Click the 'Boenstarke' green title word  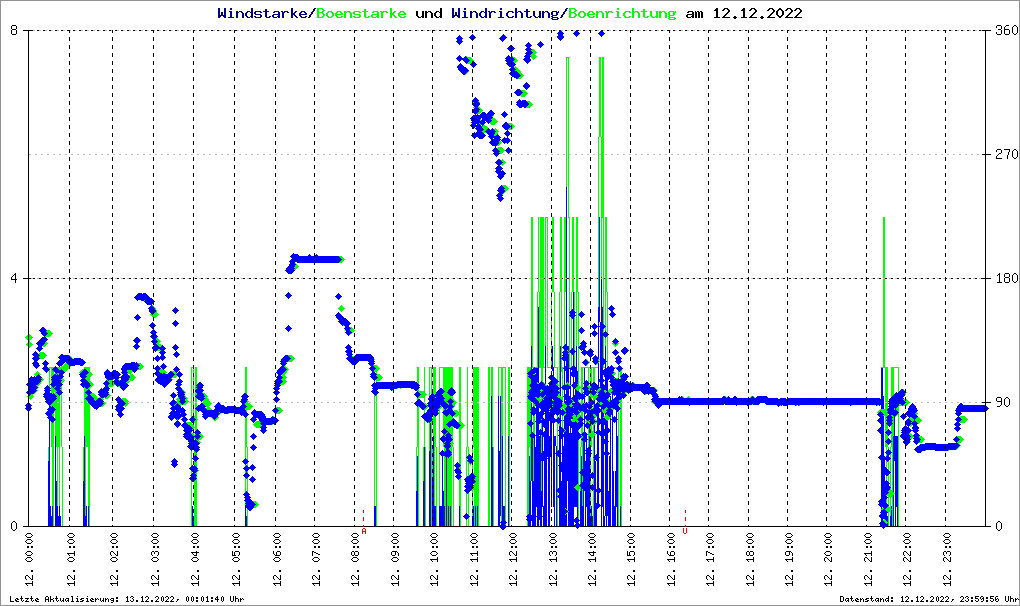(361, 13)
